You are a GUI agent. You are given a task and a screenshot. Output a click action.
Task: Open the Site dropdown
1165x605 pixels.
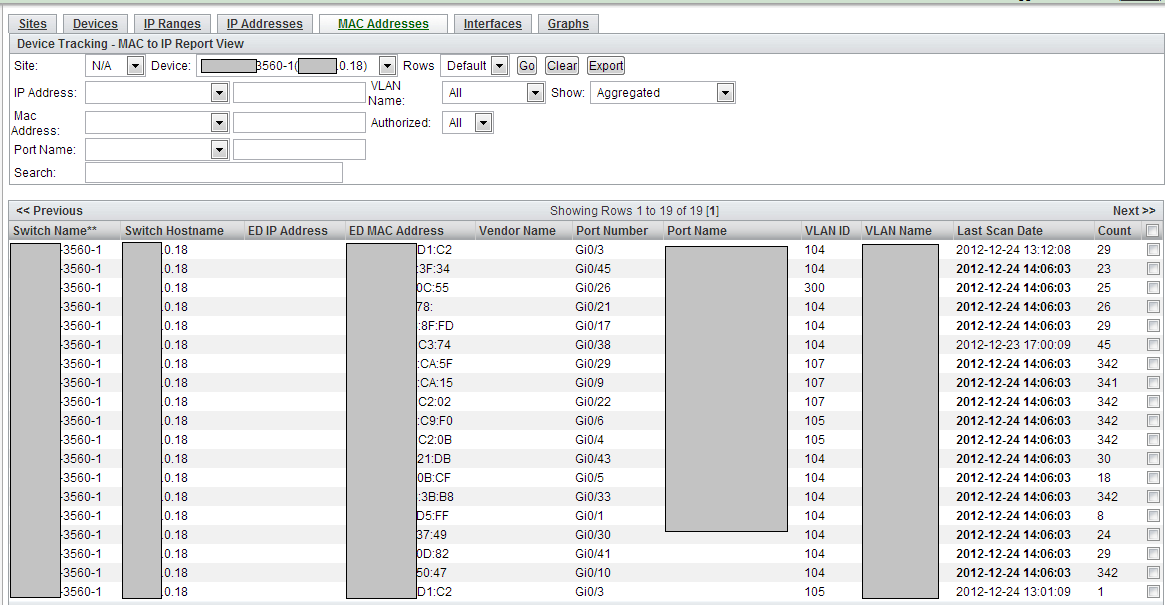137,65
